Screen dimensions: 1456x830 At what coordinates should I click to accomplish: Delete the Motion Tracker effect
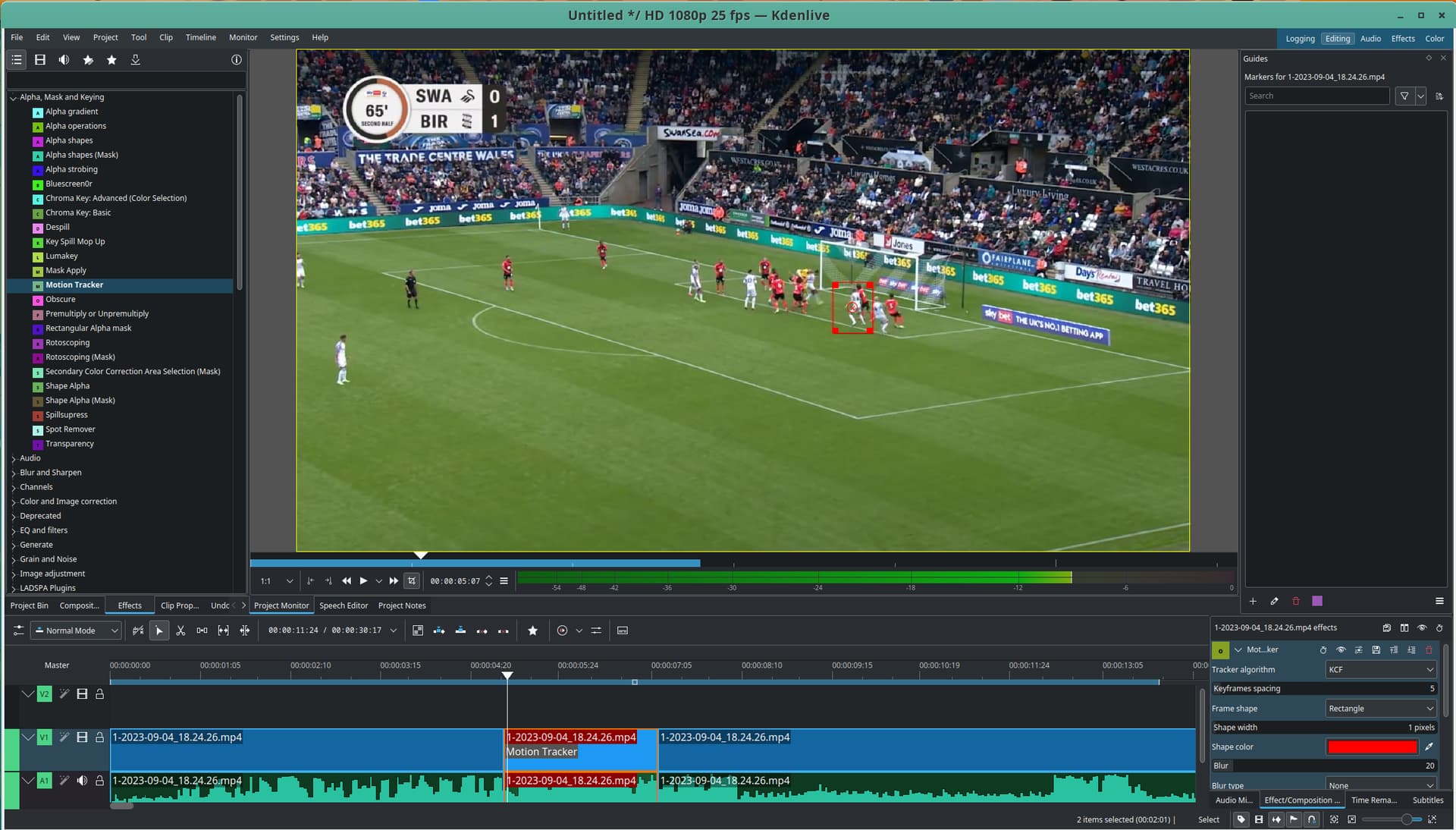(x=1429, y=650)
